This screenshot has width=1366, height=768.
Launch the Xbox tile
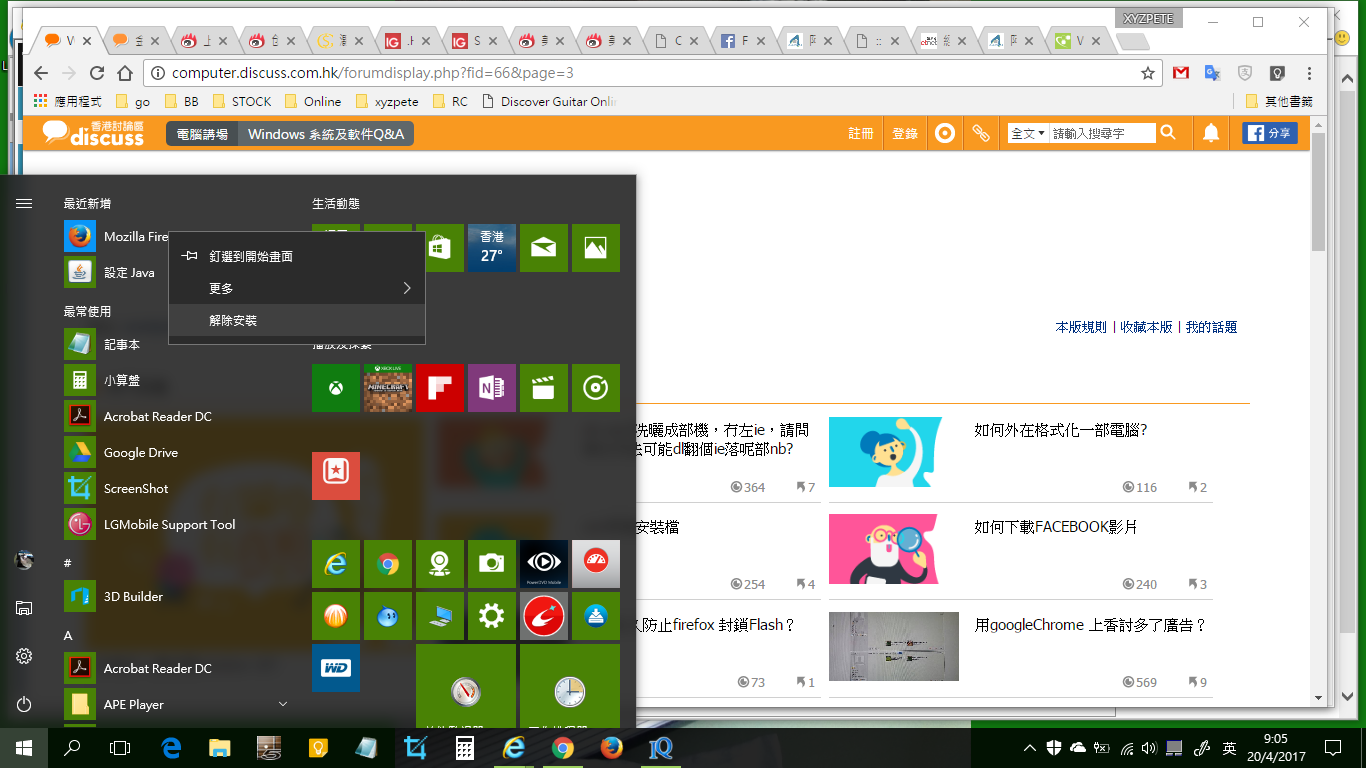[336, 388]
